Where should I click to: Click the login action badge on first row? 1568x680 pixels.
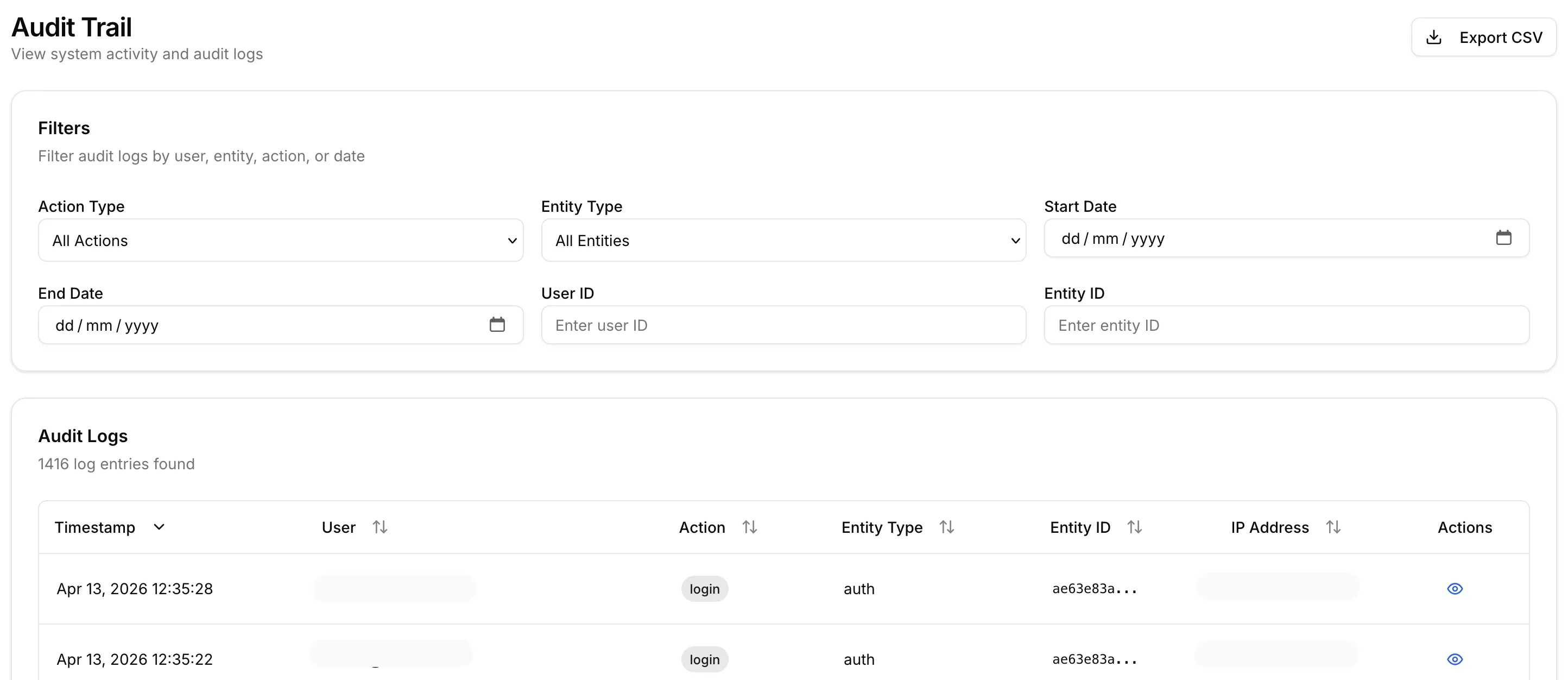704,588
